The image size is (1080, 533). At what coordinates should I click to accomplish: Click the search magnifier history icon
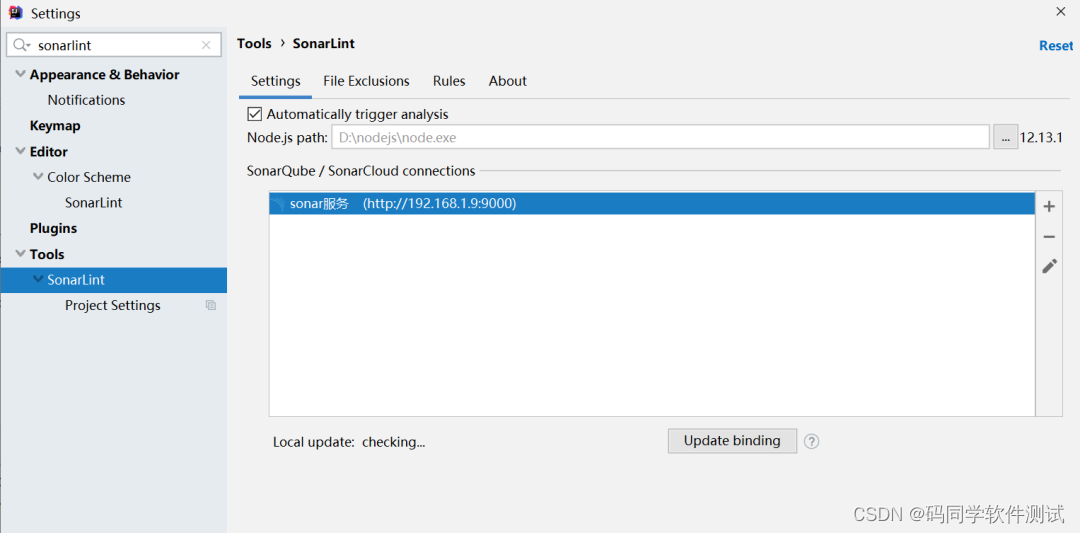click(22, 45)
